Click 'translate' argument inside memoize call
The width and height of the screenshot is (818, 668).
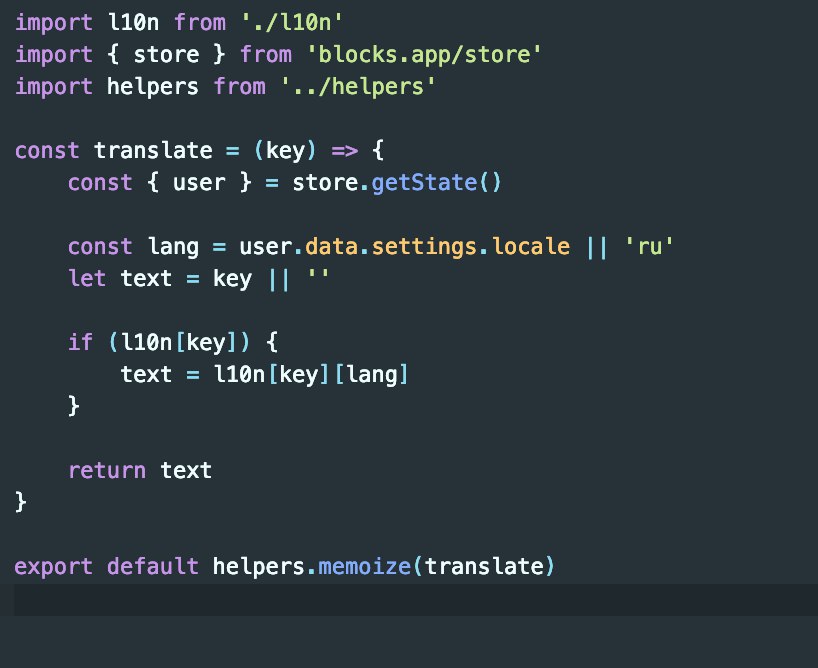(484, 566)
